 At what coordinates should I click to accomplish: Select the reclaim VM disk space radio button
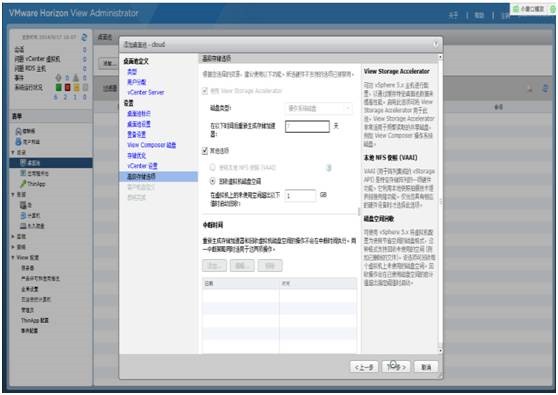click(x=212, y=181)
